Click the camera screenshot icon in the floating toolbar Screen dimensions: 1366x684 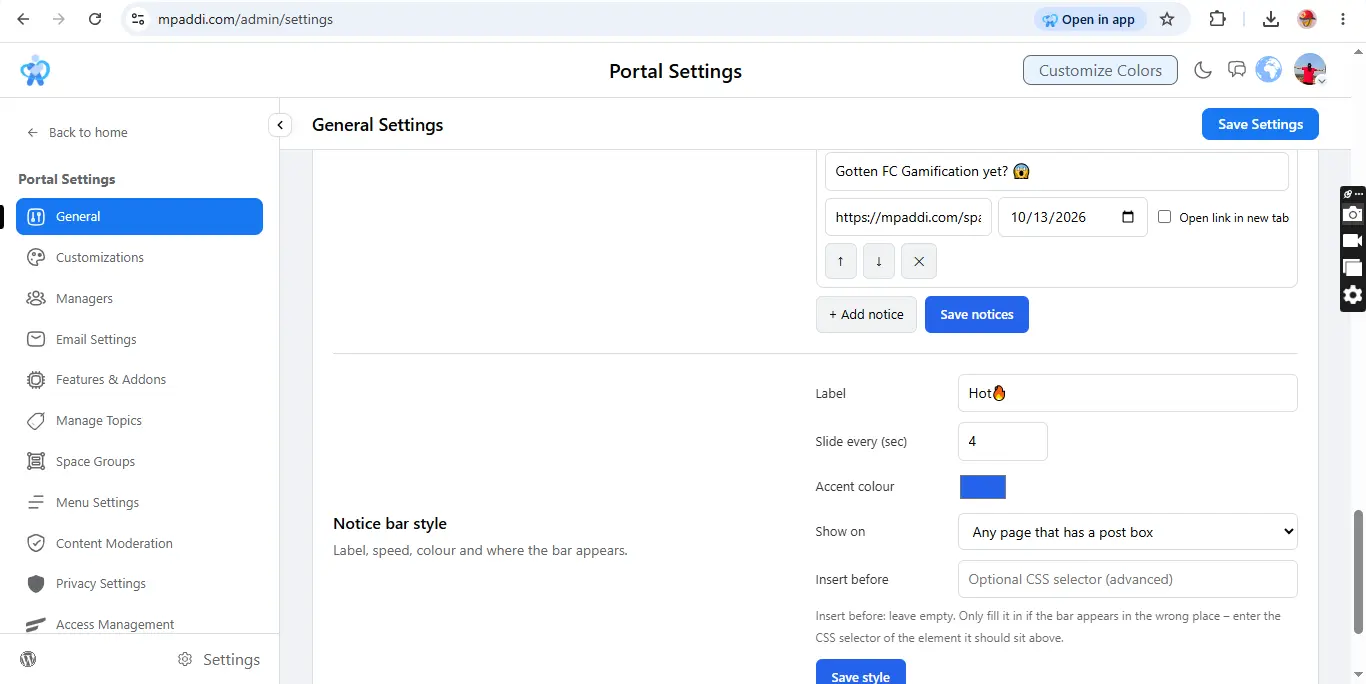pyautogui.click(x=1352, y=214)
